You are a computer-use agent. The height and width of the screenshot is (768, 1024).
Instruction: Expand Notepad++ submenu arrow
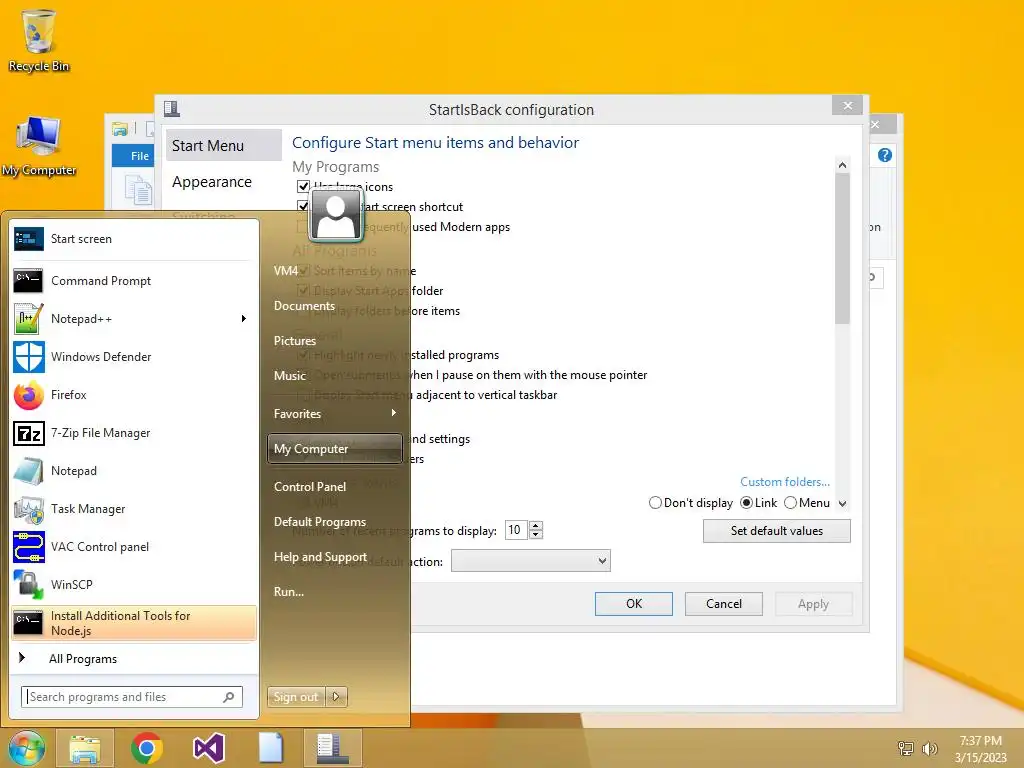pyautogui.click(x=244, y=319)
